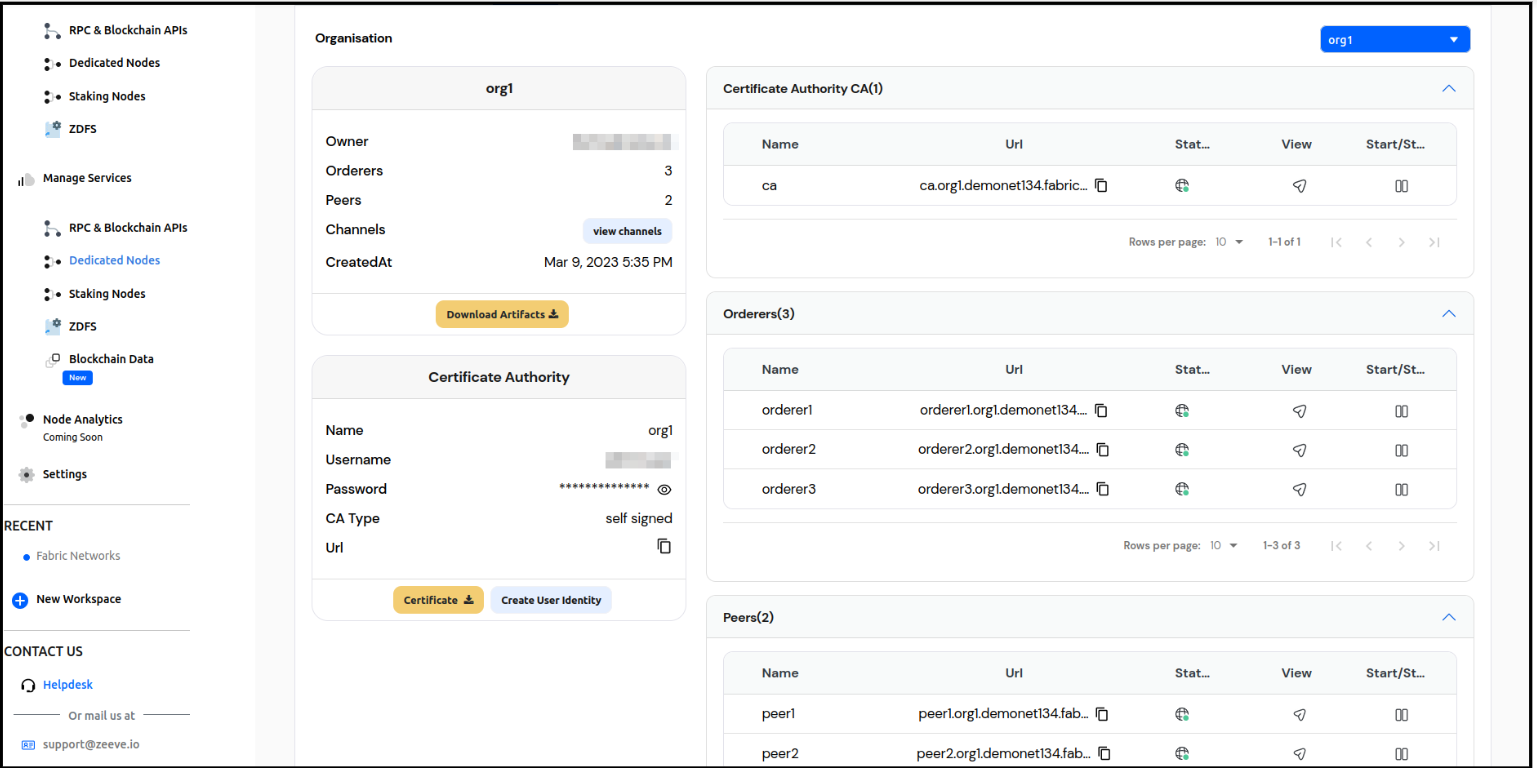Open the org1 organisation dropdown
Image resolution: width=1537 pixels, height=768 pixels.
(1394, 40)
